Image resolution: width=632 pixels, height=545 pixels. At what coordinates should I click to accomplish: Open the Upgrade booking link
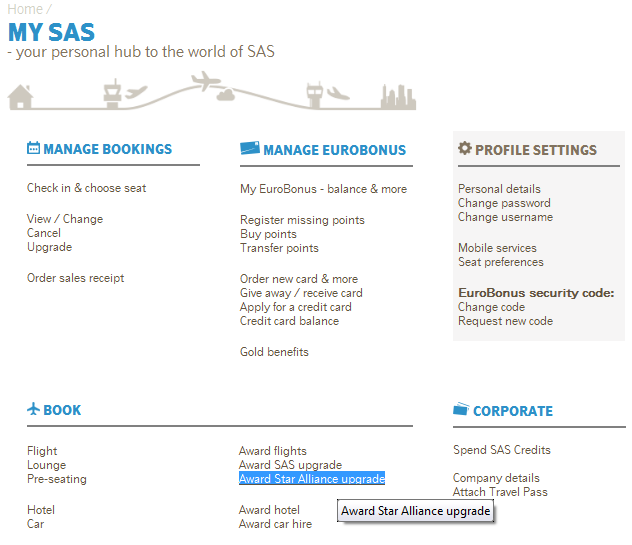tap(49, 247)
